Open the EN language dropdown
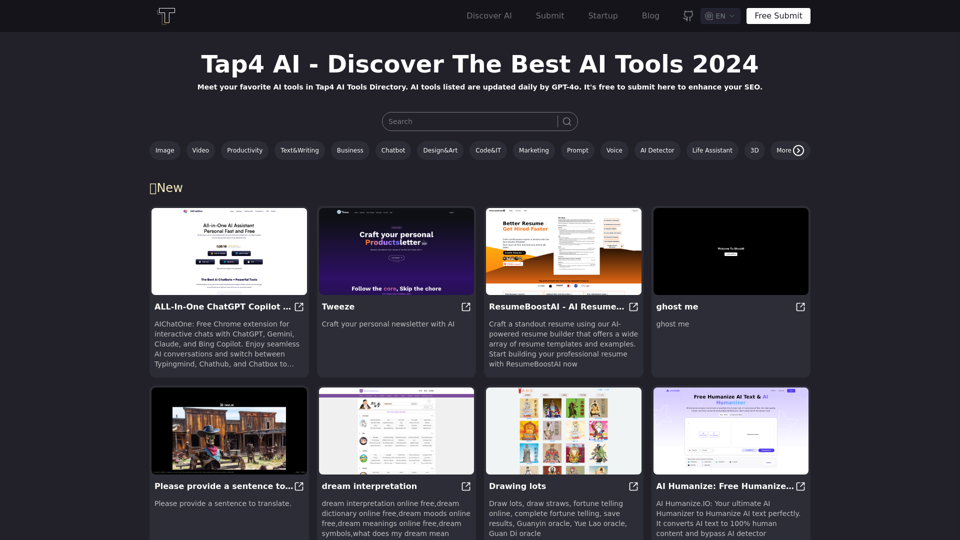This screenshot has width=960, height=540. 720,16
